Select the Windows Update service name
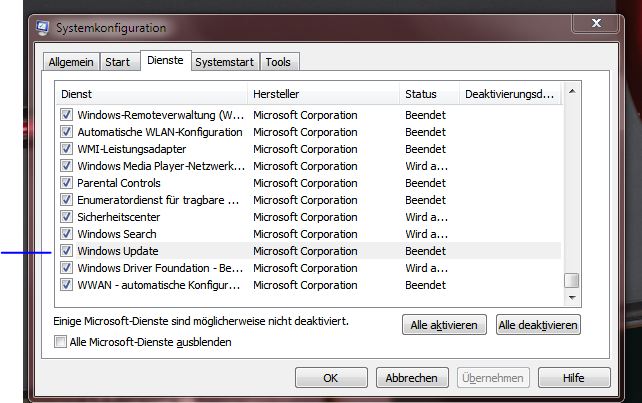 [x=118, y=251]
